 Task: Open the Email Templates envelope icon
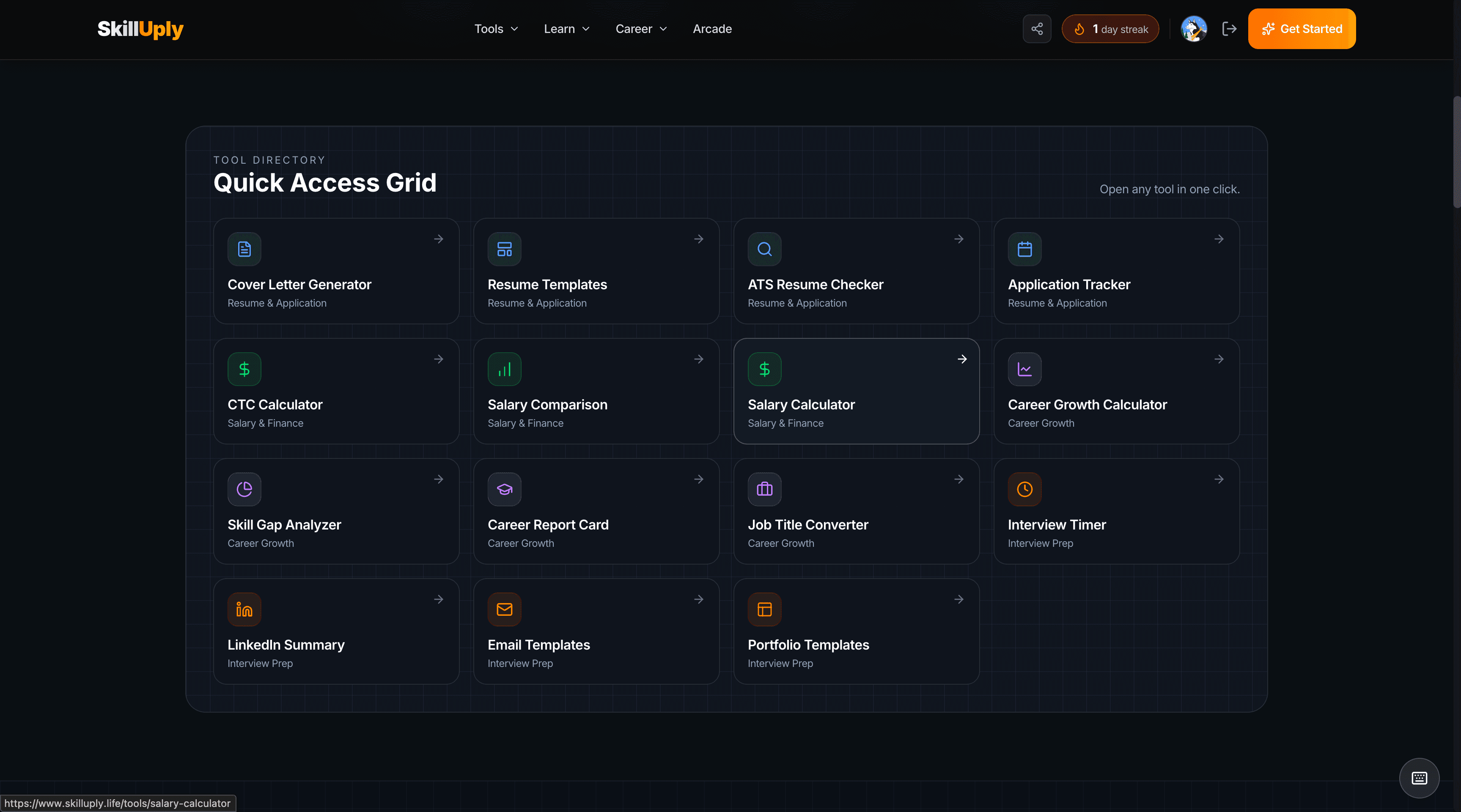(x=504, y=609)
